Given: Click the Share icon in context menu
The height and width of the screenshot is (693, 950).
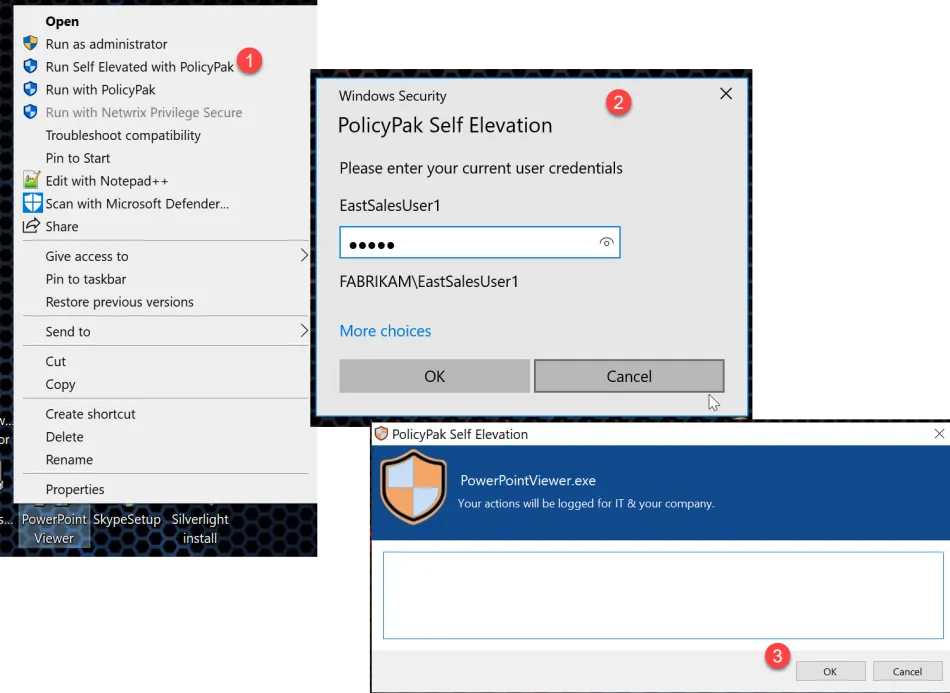Looking at the screenshot, I should tap(30, 226).
